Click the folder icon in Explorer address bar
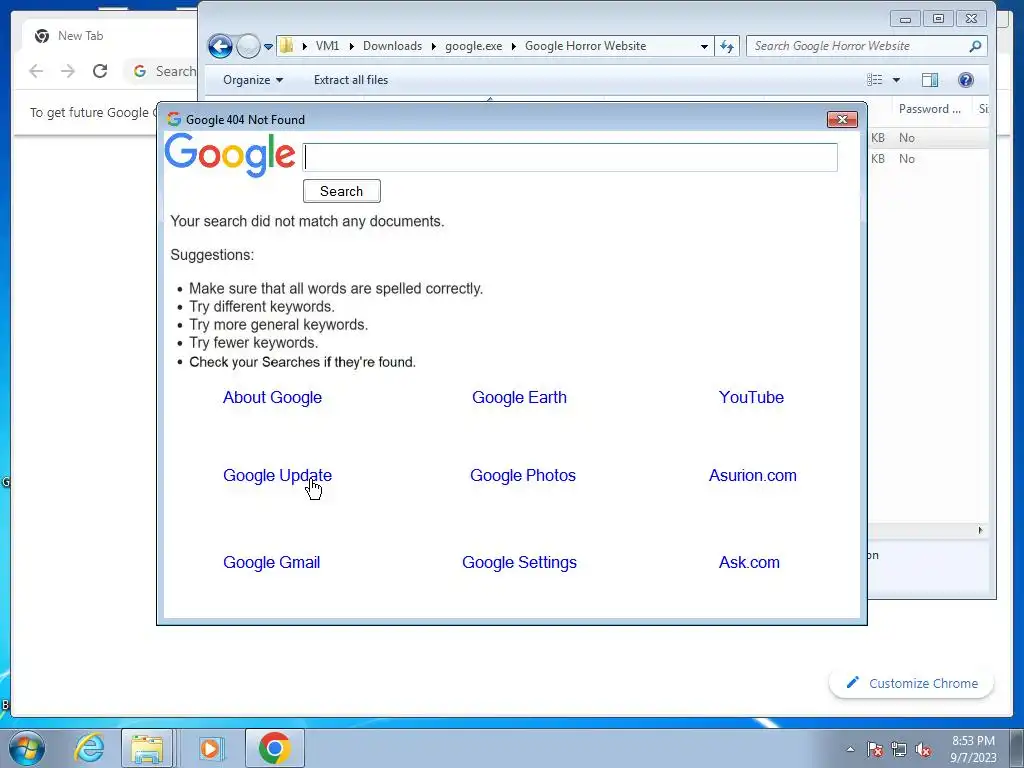The height and width of the screenshot is (768, 1024). [x=286, y=46]
